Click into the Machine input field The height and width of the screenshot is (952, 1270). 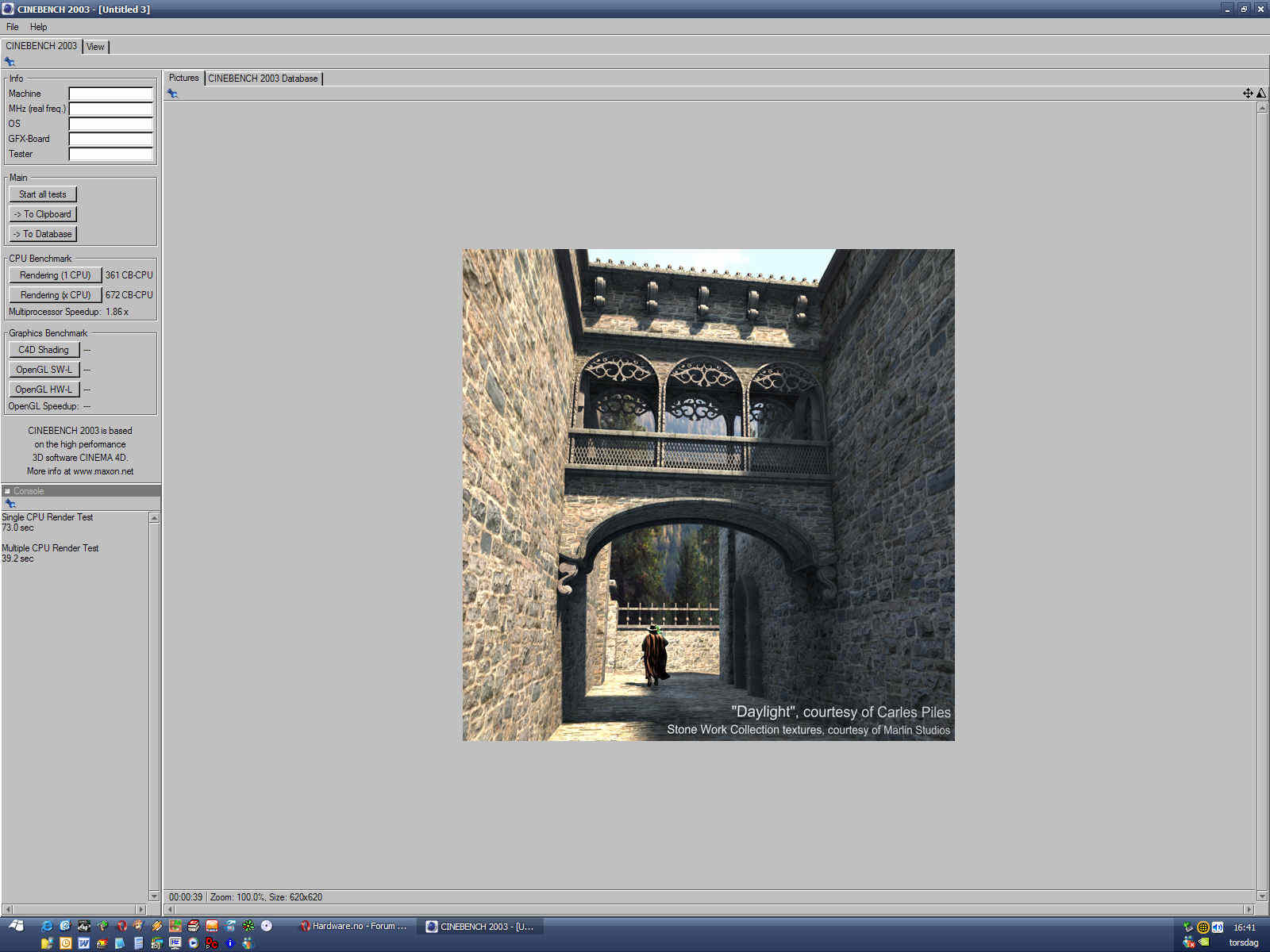tap(110, 94)
